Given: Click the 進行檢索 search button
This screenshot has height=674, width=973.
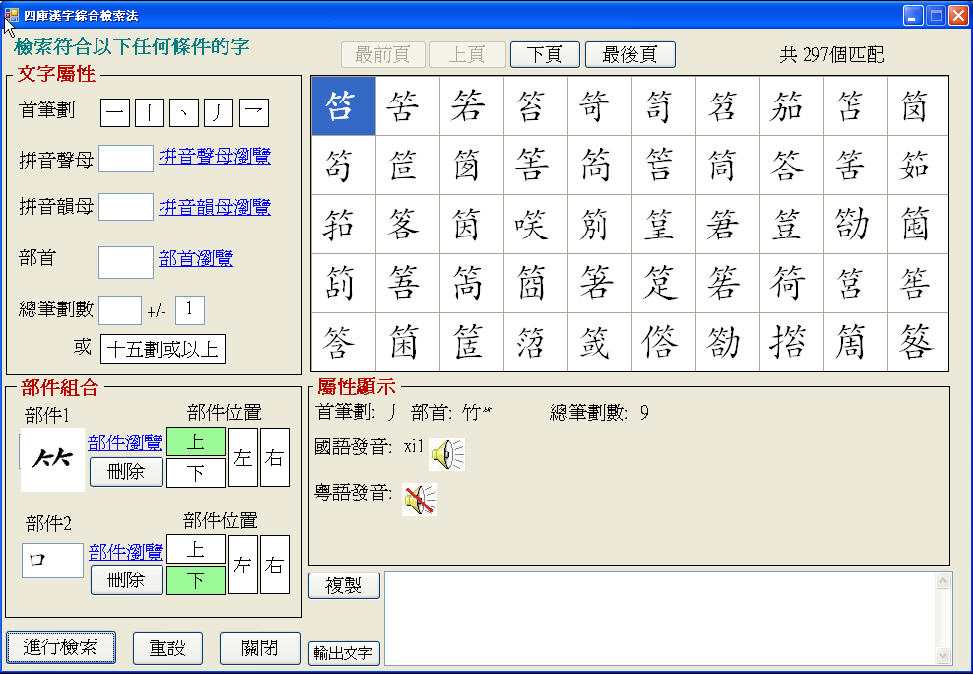Looking at the screenshot, I should coord(61,647).
